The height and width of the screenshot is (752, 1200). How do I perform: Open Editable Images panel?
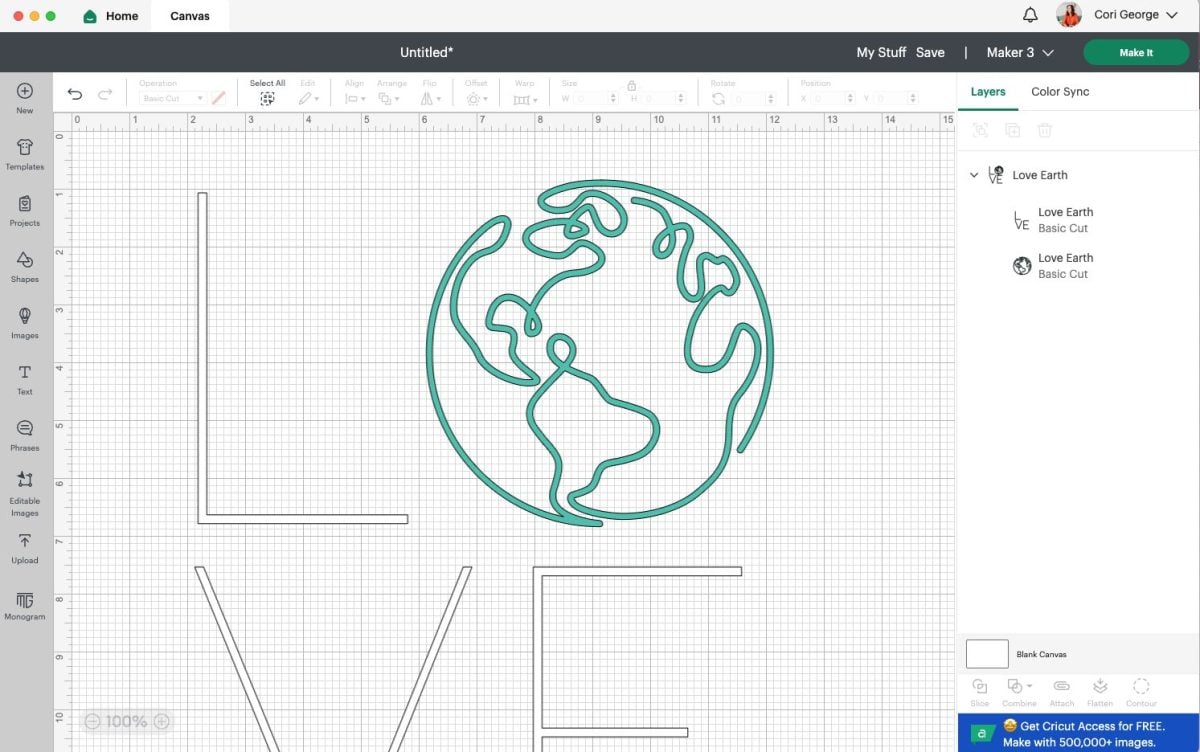pyautogui.click(x=25, y=494)
